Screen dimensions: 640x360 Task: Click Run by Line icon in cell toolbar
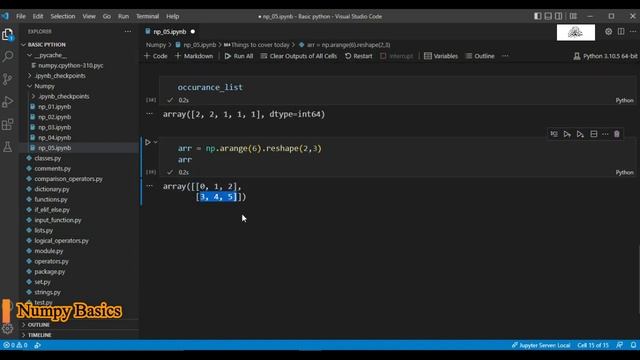(554, 134)
